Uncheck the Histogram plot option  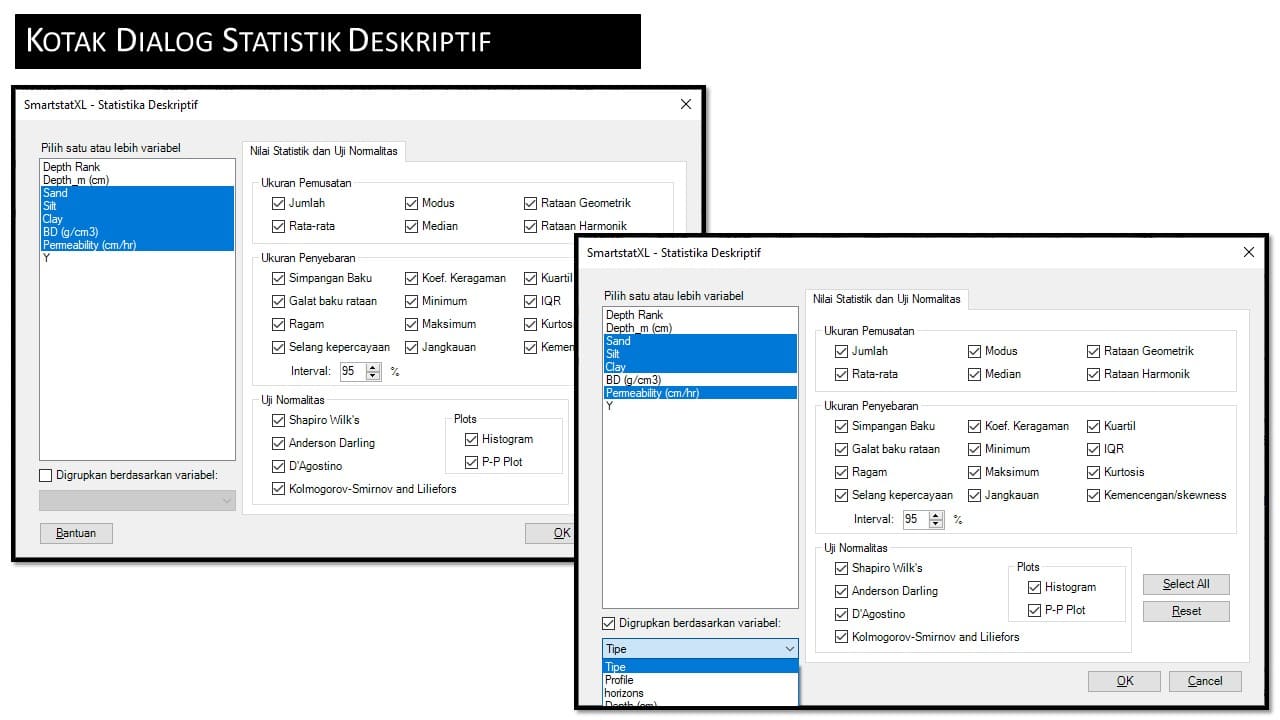pos(1035,587)
